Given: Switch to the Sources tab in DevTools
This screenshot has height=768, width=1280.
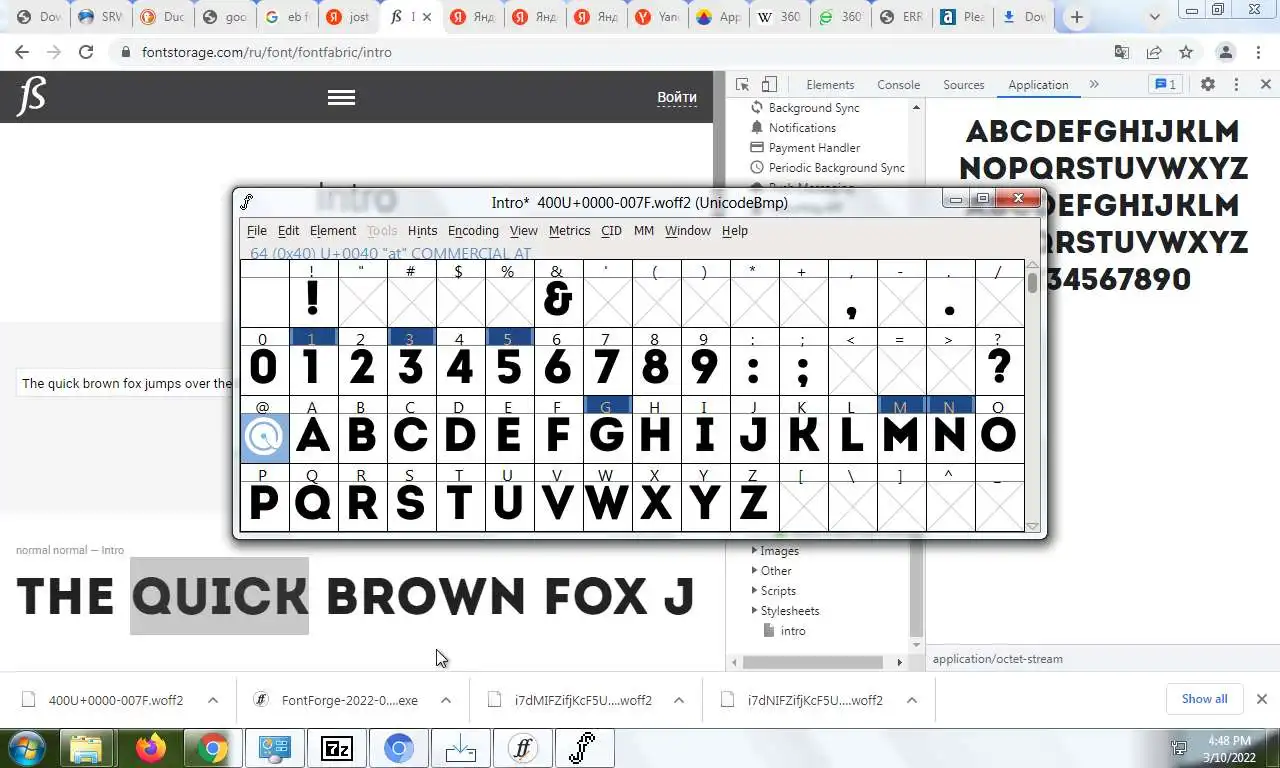Looking at the screenshot, I should [964, 85].
